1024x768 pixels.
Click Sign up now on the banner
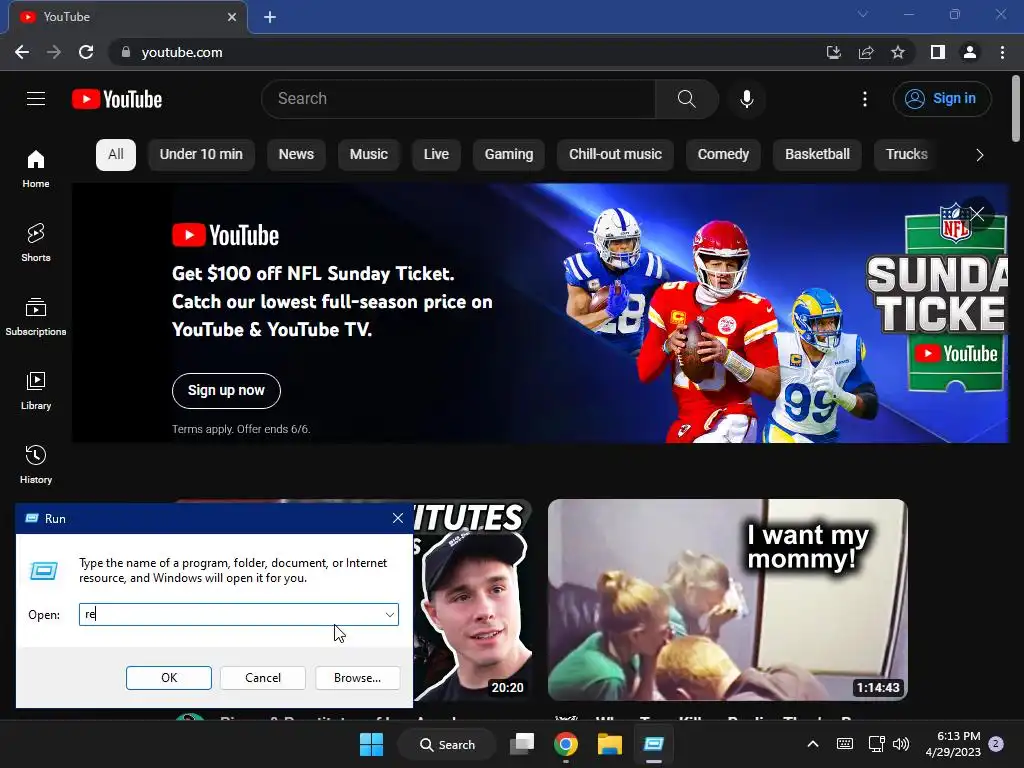tap(226, 391)
